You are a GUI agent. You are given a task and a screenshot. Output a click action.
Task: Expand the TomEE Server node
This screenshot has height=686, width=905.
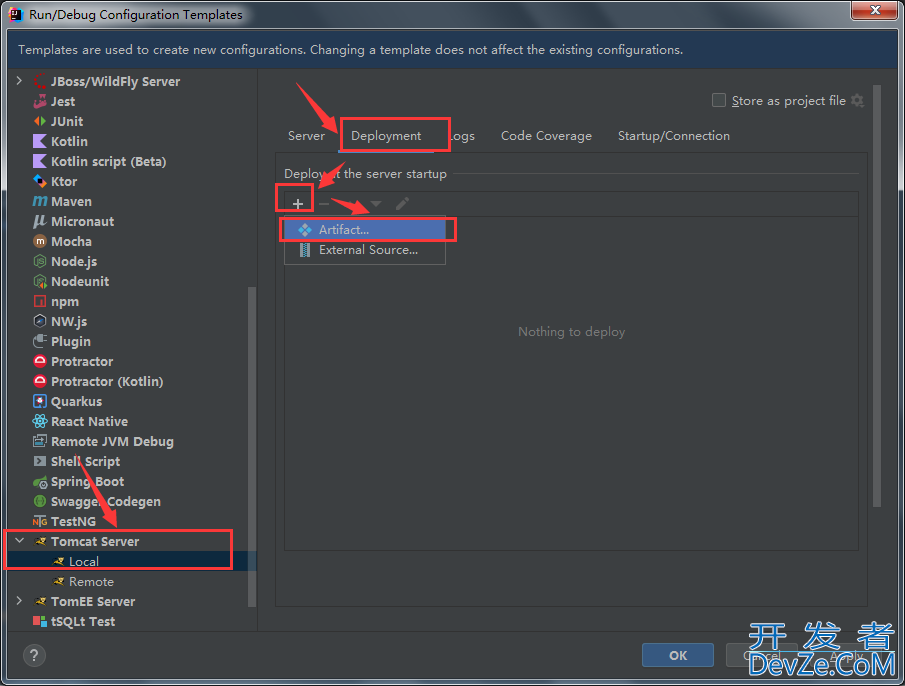pos(19,601)
